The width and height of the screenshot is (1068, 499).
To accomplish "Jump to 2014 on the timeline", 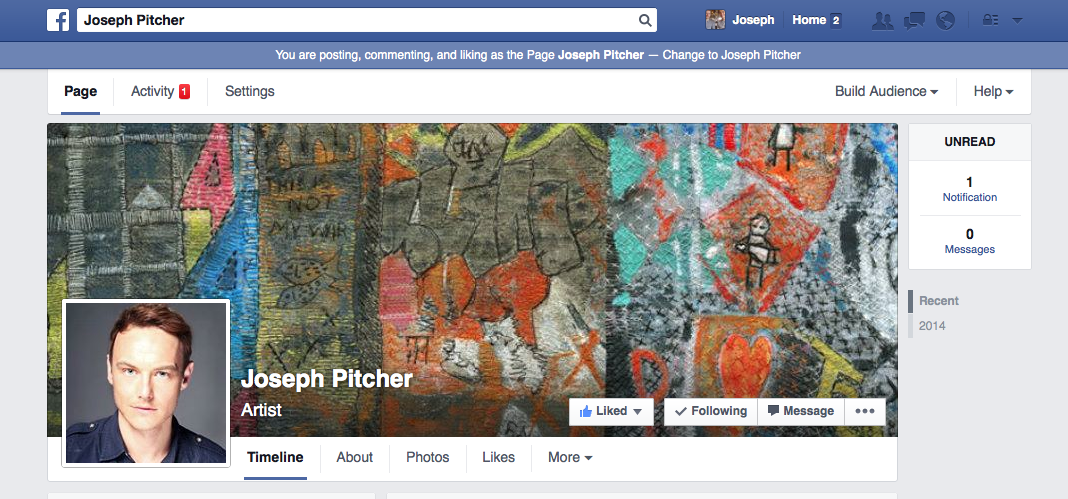I will [x=932, y=326].
